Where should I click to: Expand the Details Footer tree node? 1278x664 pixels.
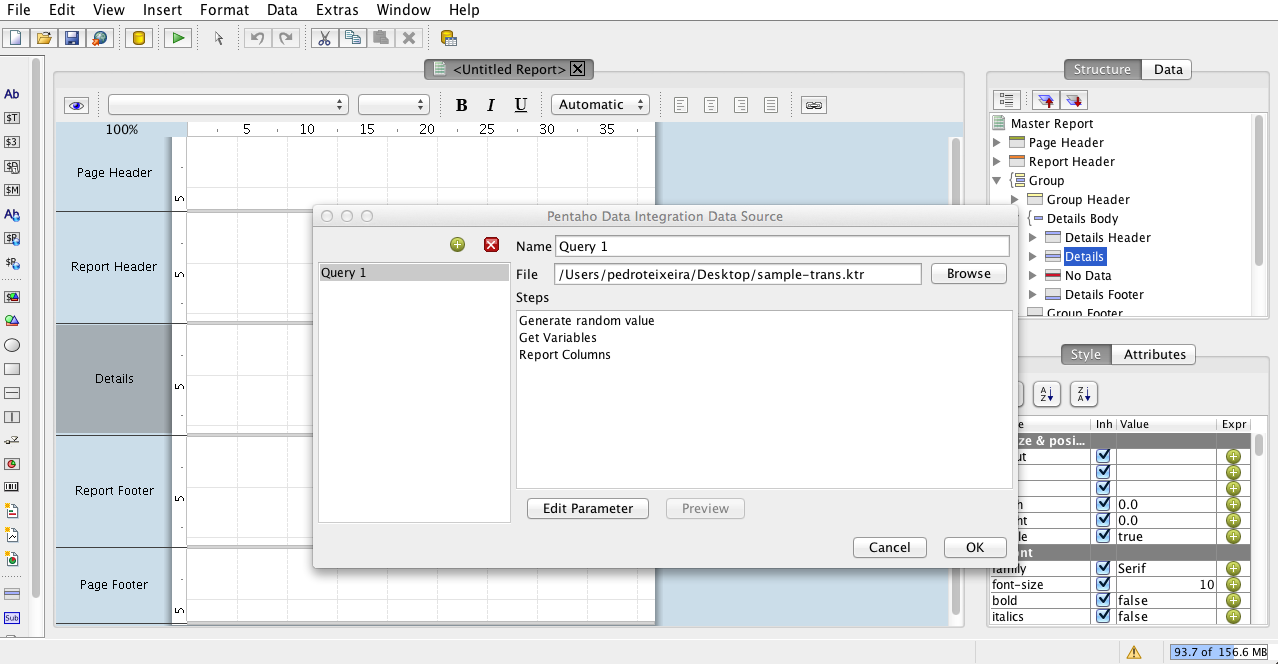click(x=1033, y=295)
